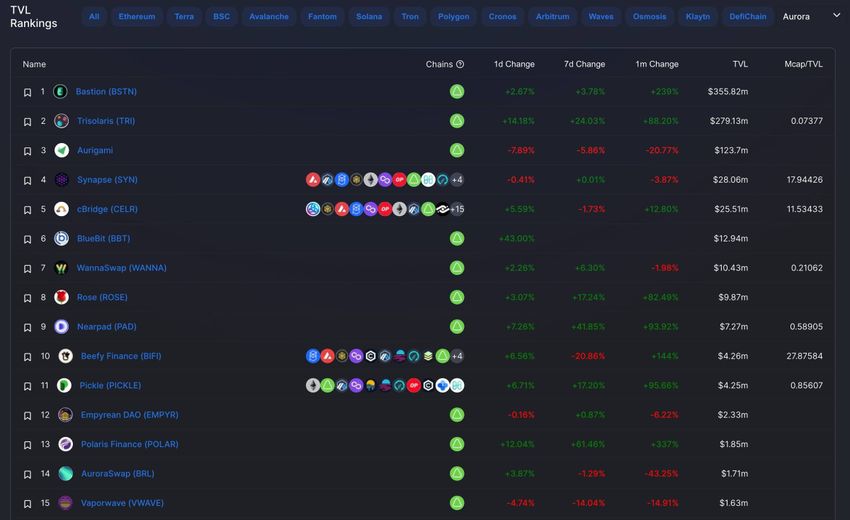Viewport: 850px width, 520px height.
Task: Bookmark the Bastion (BSTN) row
Action: (27, 92)
